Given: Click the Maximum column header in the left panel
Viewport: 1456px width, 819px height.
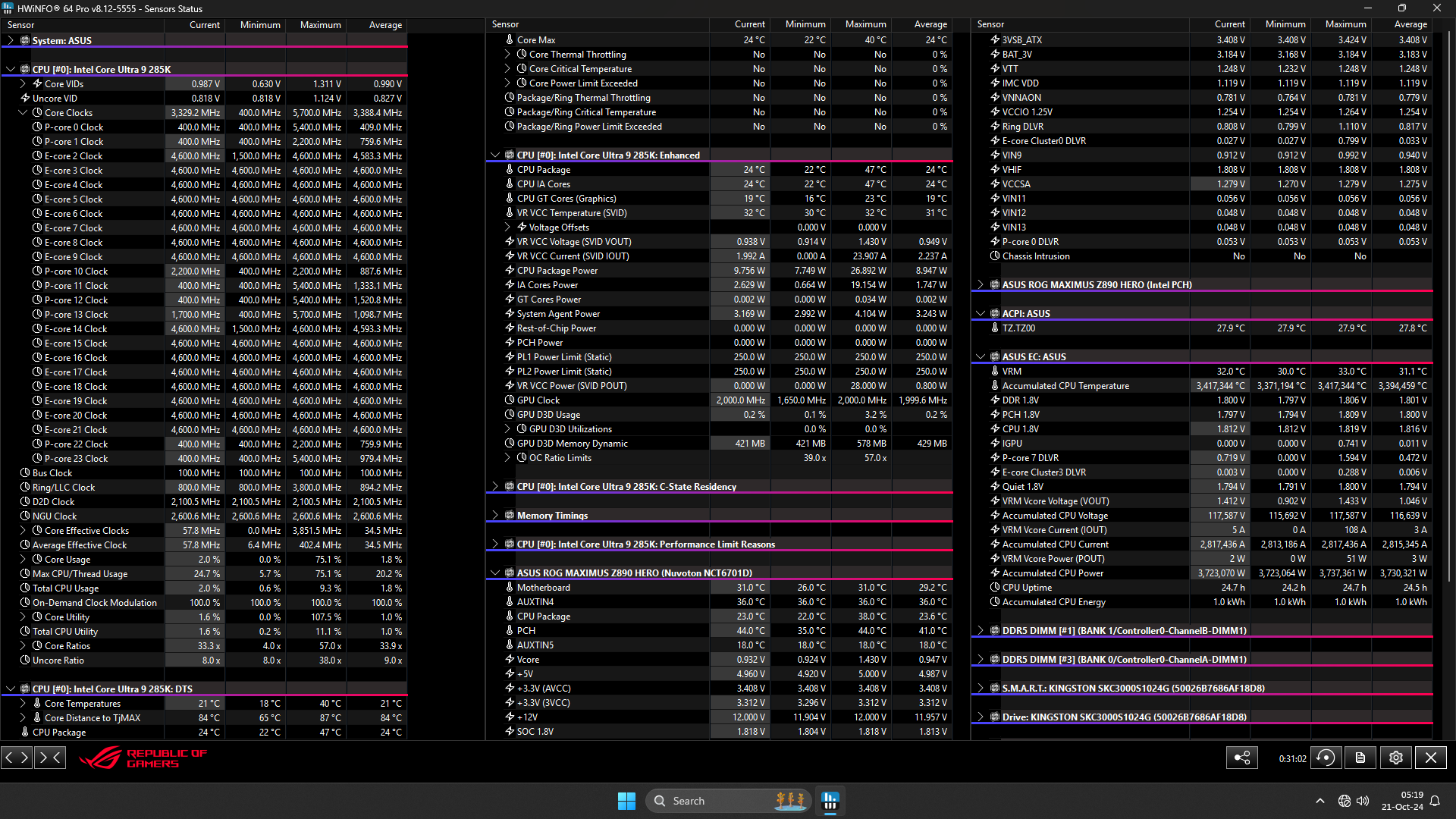Looking at the screenshot, I should (x=320, y=25).
